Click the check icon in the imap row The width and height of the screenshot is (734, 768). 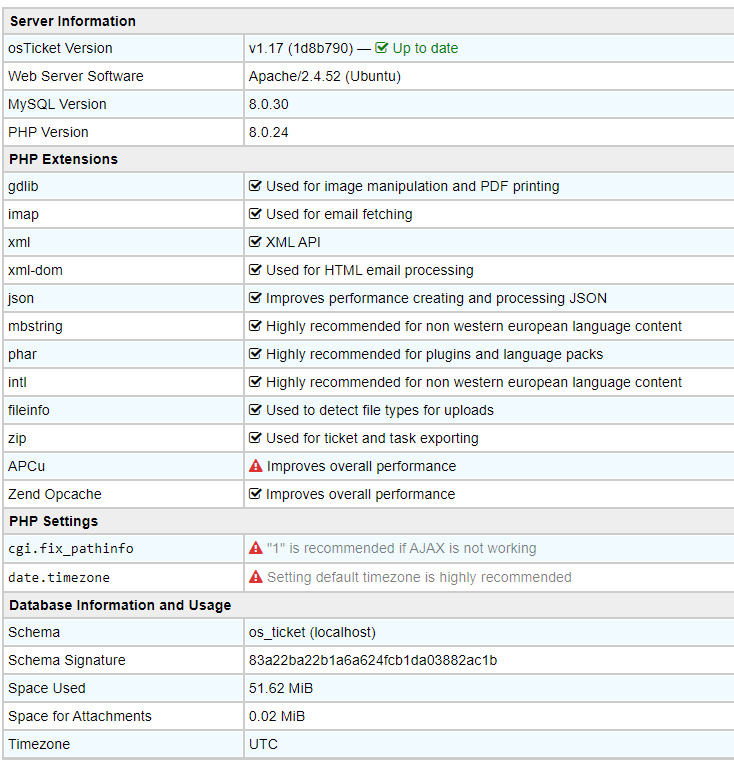(255, 214)
